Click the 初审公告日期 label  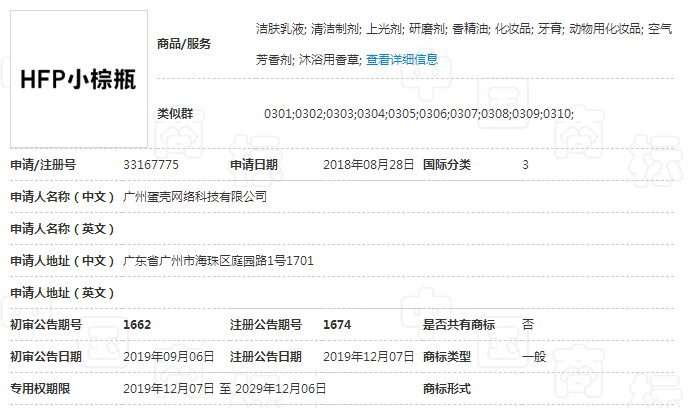[x=46, y=357]
